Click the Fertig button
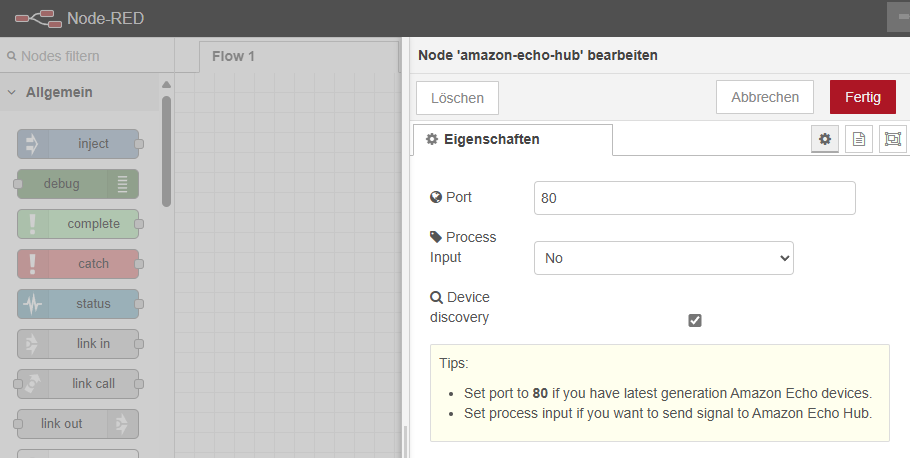The width and height of the screenshot is (910, 458). 862,98
